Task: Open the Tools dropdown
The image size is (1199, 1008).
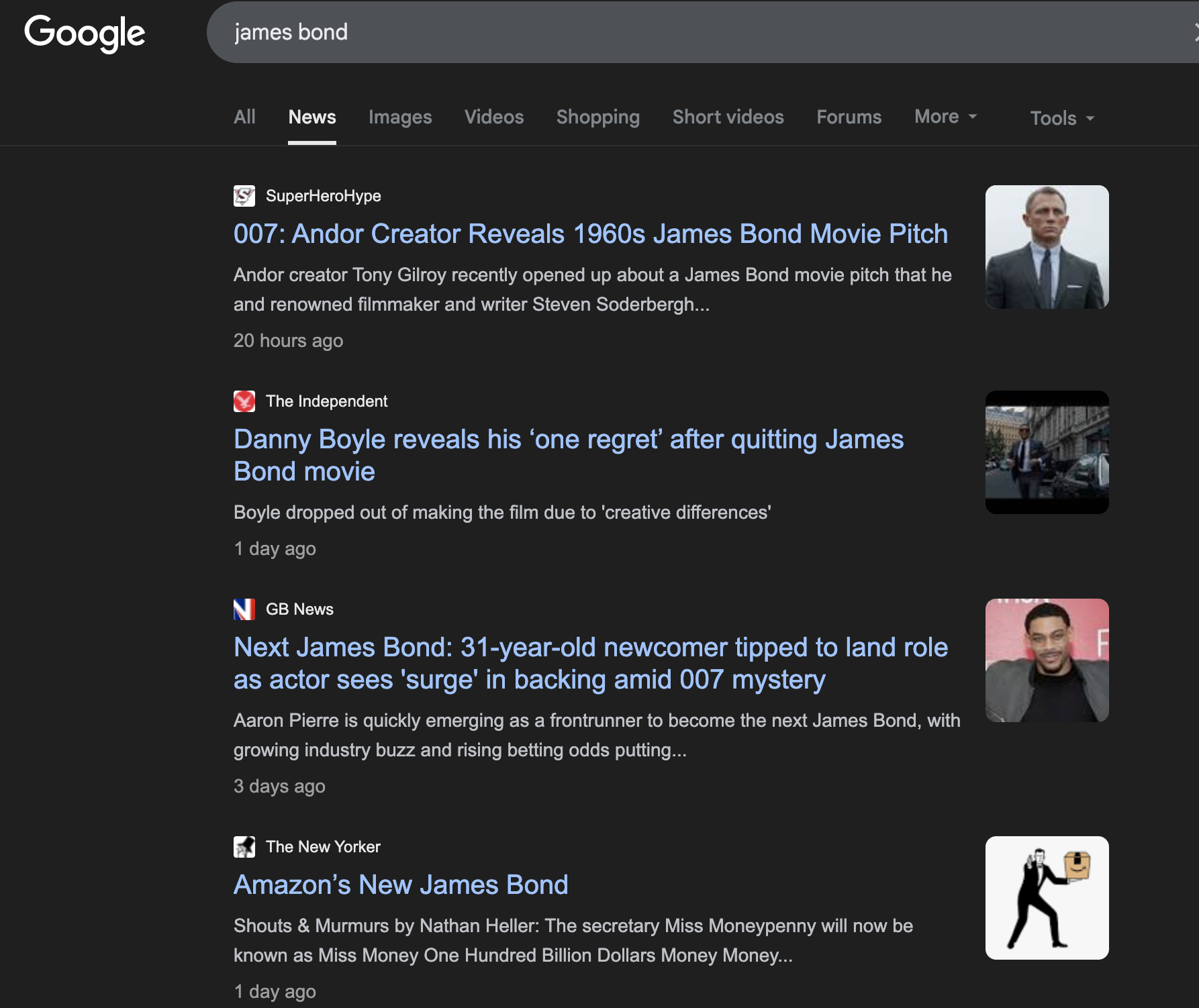Action: click(x=1062, y=118)
